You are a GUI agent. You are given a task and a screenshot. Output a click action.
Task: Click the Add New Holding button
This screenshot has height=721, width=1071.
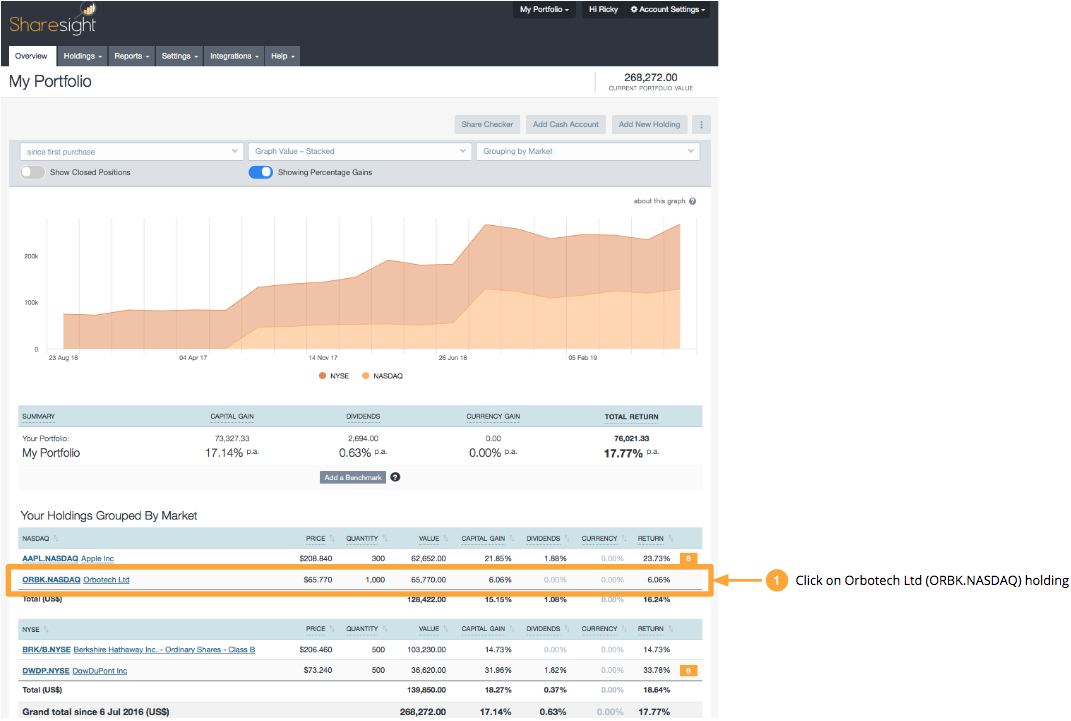[649, 124]
